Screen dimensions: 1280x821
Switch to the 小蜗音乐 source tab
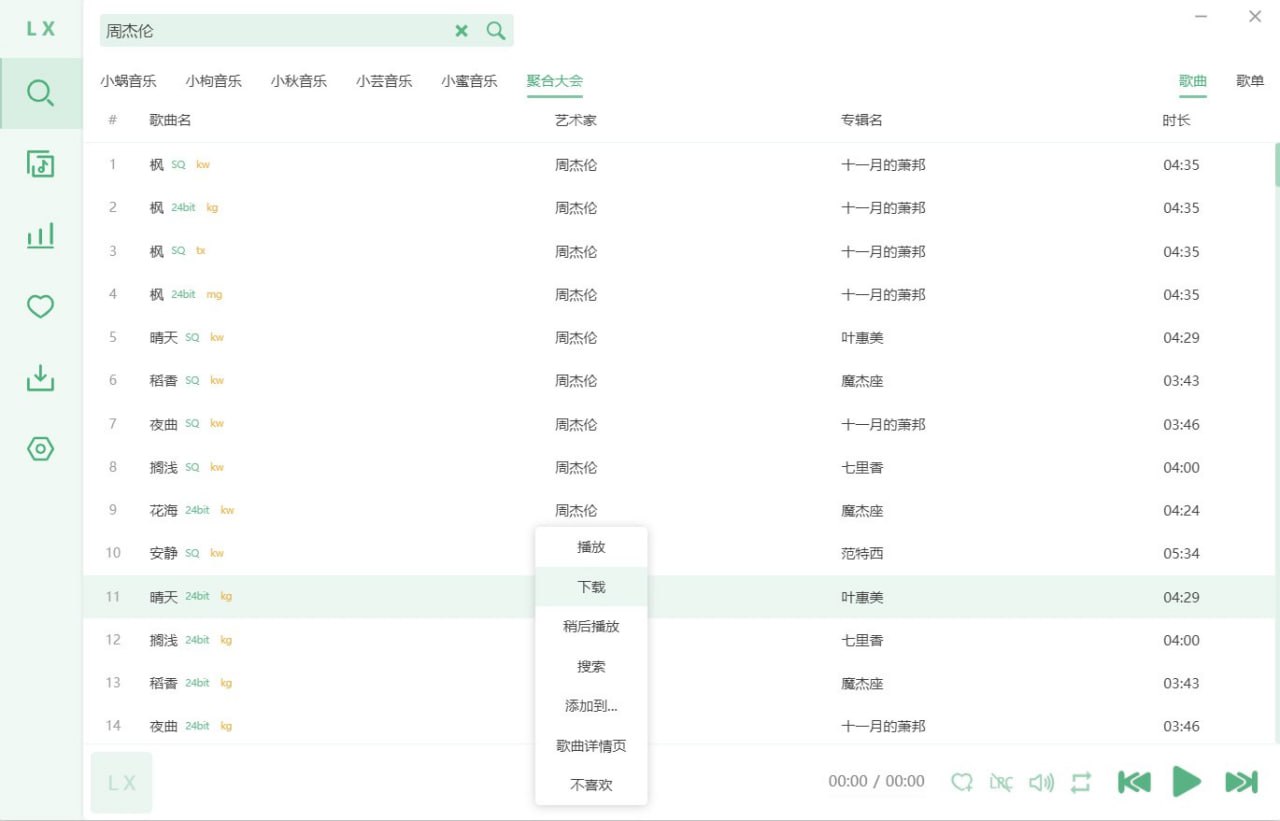pyautogui.click(x=128, y=82)
